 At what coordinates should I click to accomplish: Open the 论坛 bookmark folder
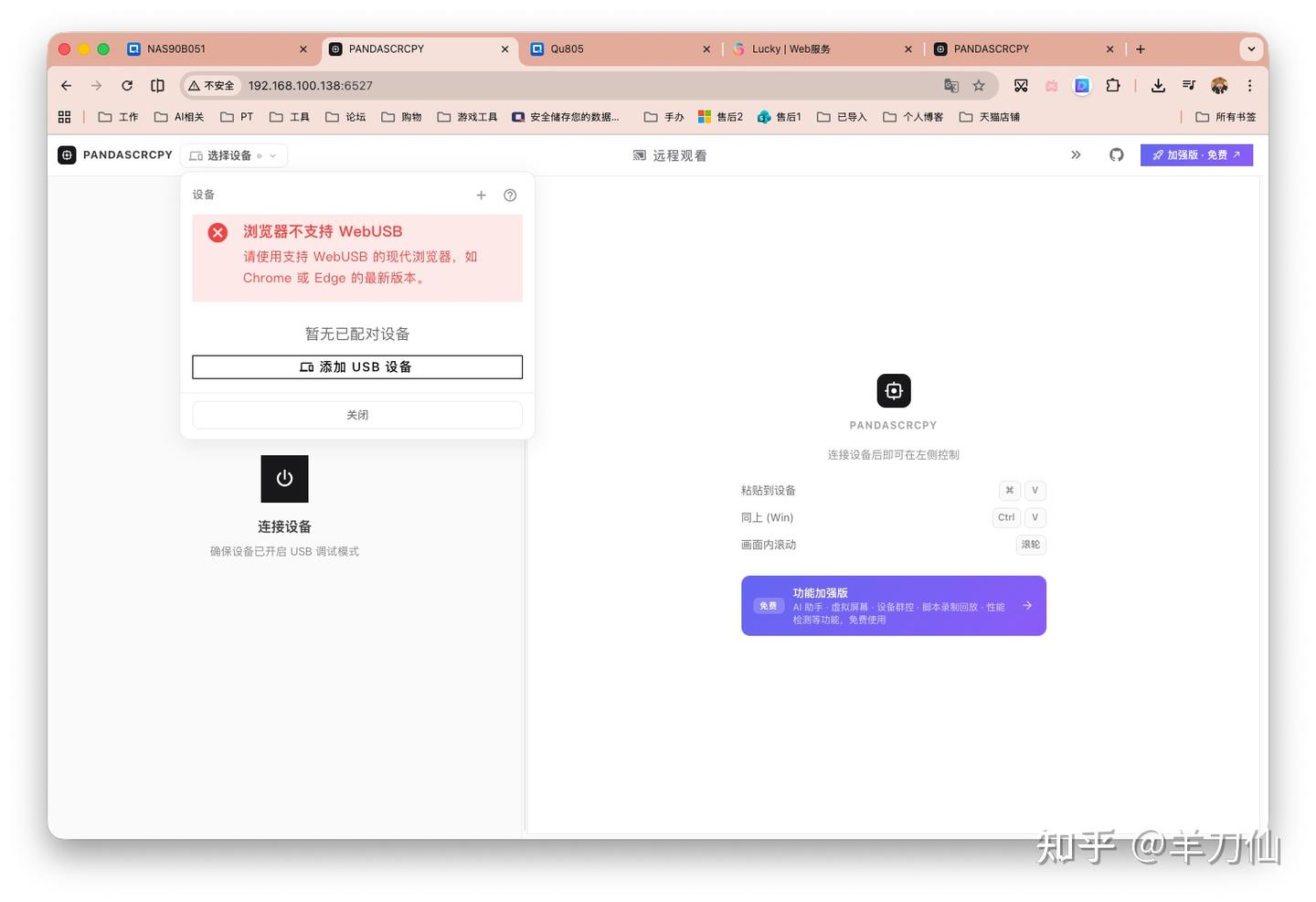(345, 117)
